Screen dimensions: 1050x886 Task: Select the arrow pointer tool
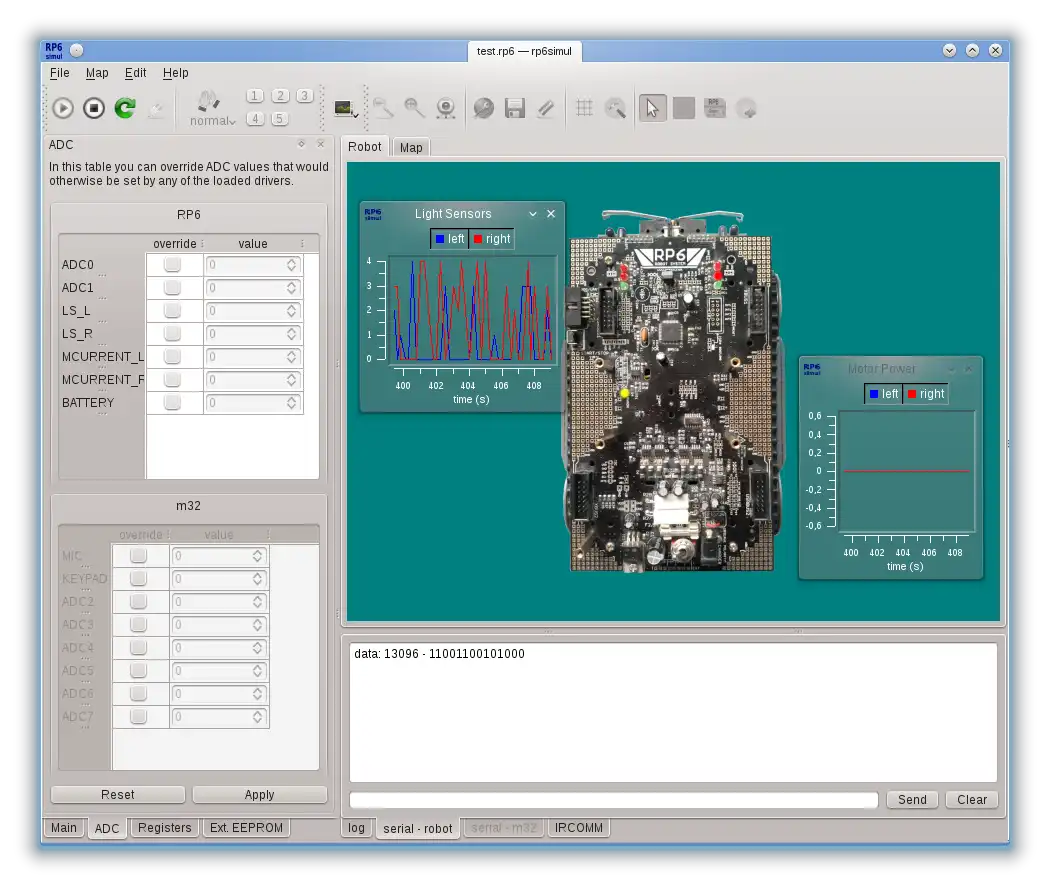(652, 108)
